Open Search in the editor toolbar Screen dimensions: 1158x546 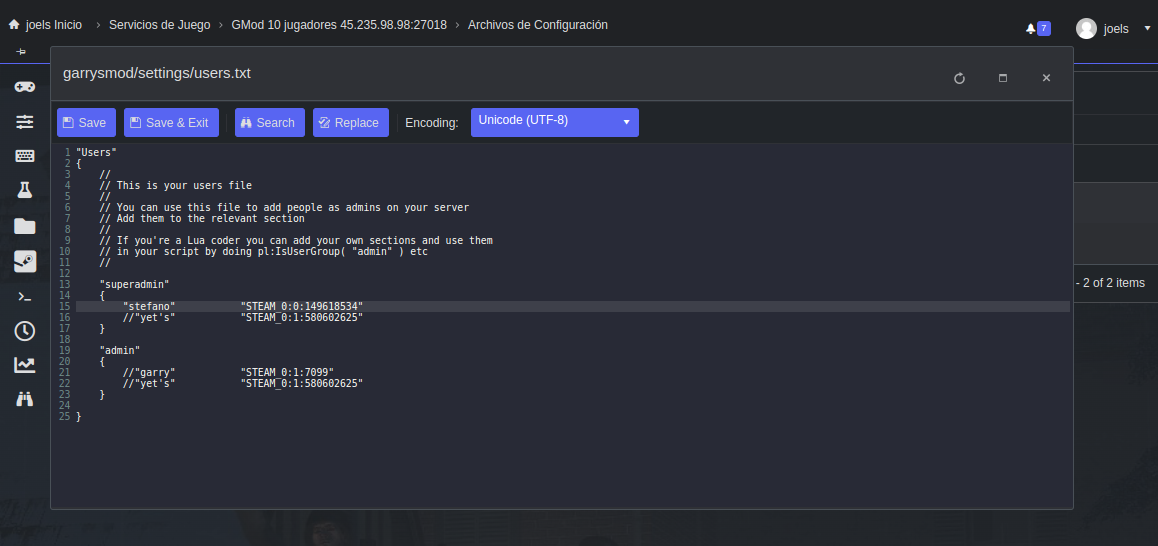[x=269, y=123]
